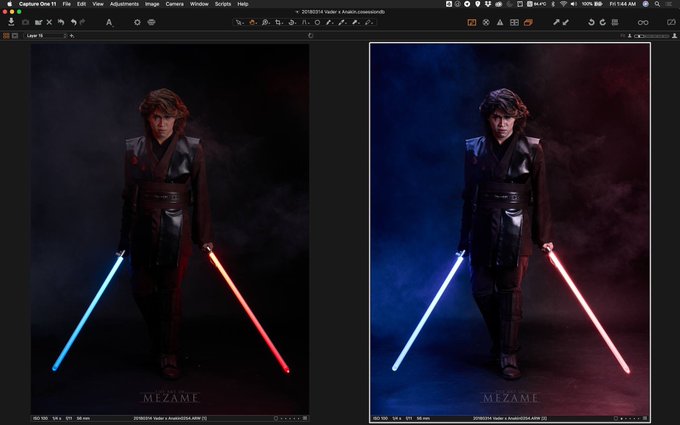Adjust the viewer zoom slider
The image size is (680, 425).
coord(651,36)
